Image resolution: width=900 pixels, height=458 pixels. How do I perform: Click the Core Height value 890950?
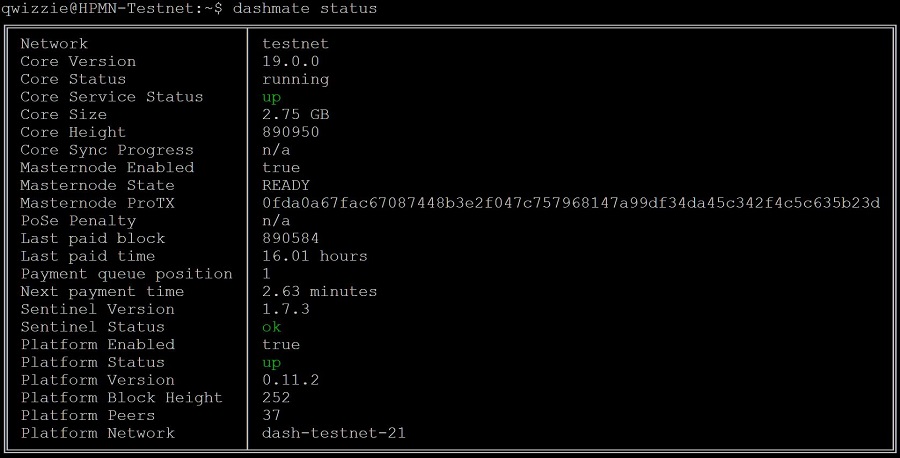(x=290, y=132)
